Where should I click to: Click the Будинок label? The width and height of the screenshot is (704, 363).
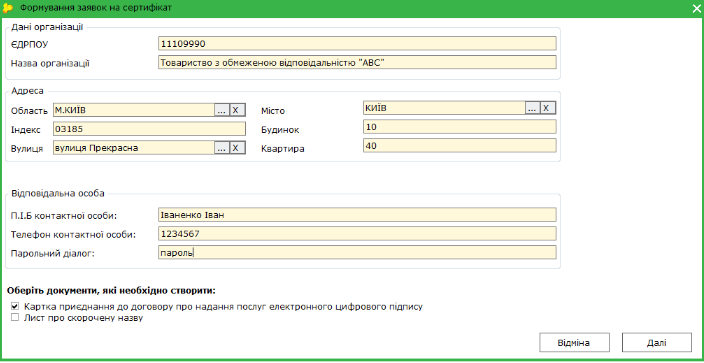pos(280,130)
